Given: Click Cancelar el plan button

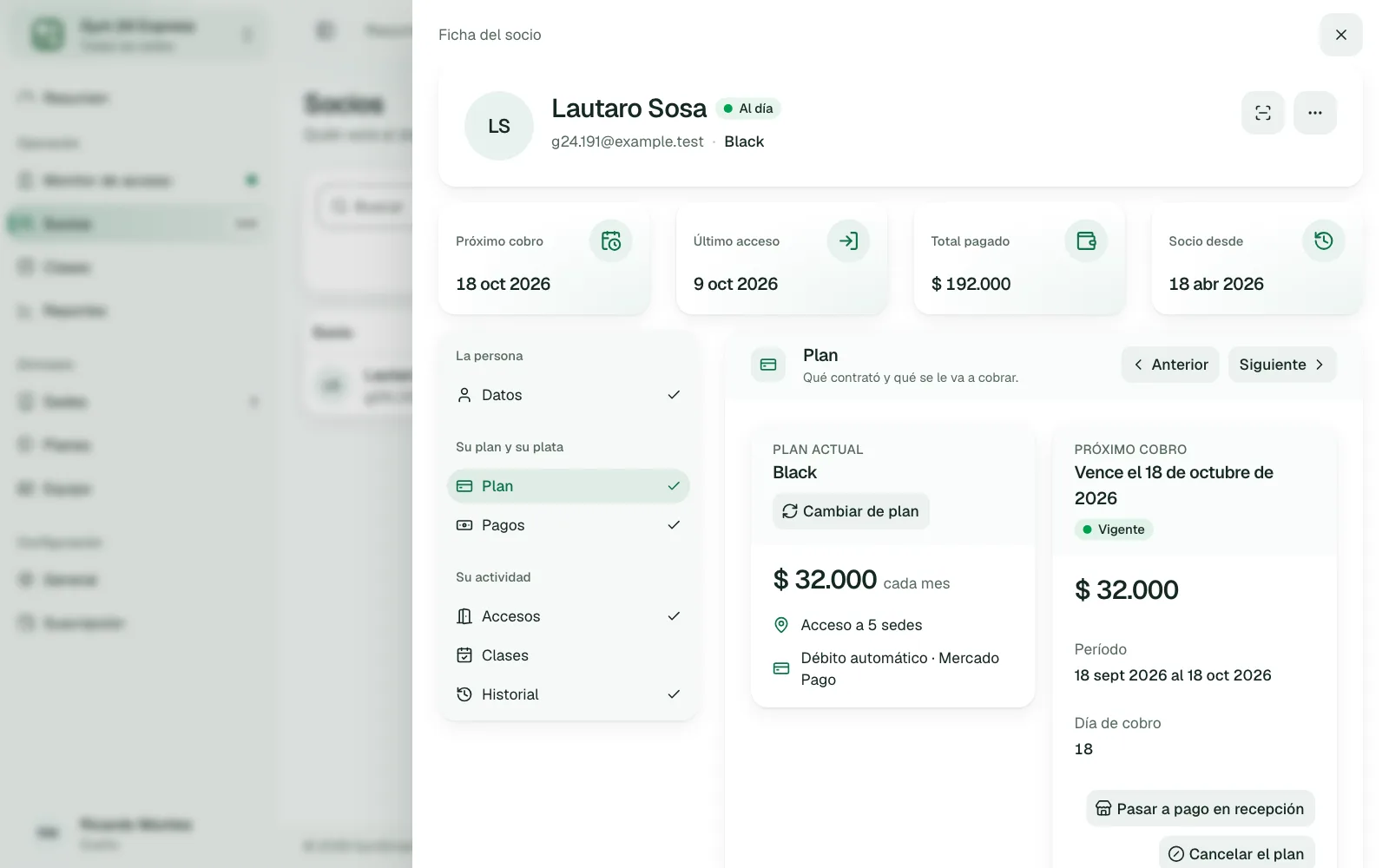Looking at the screenshot, I should click(x=1236, y=853).
